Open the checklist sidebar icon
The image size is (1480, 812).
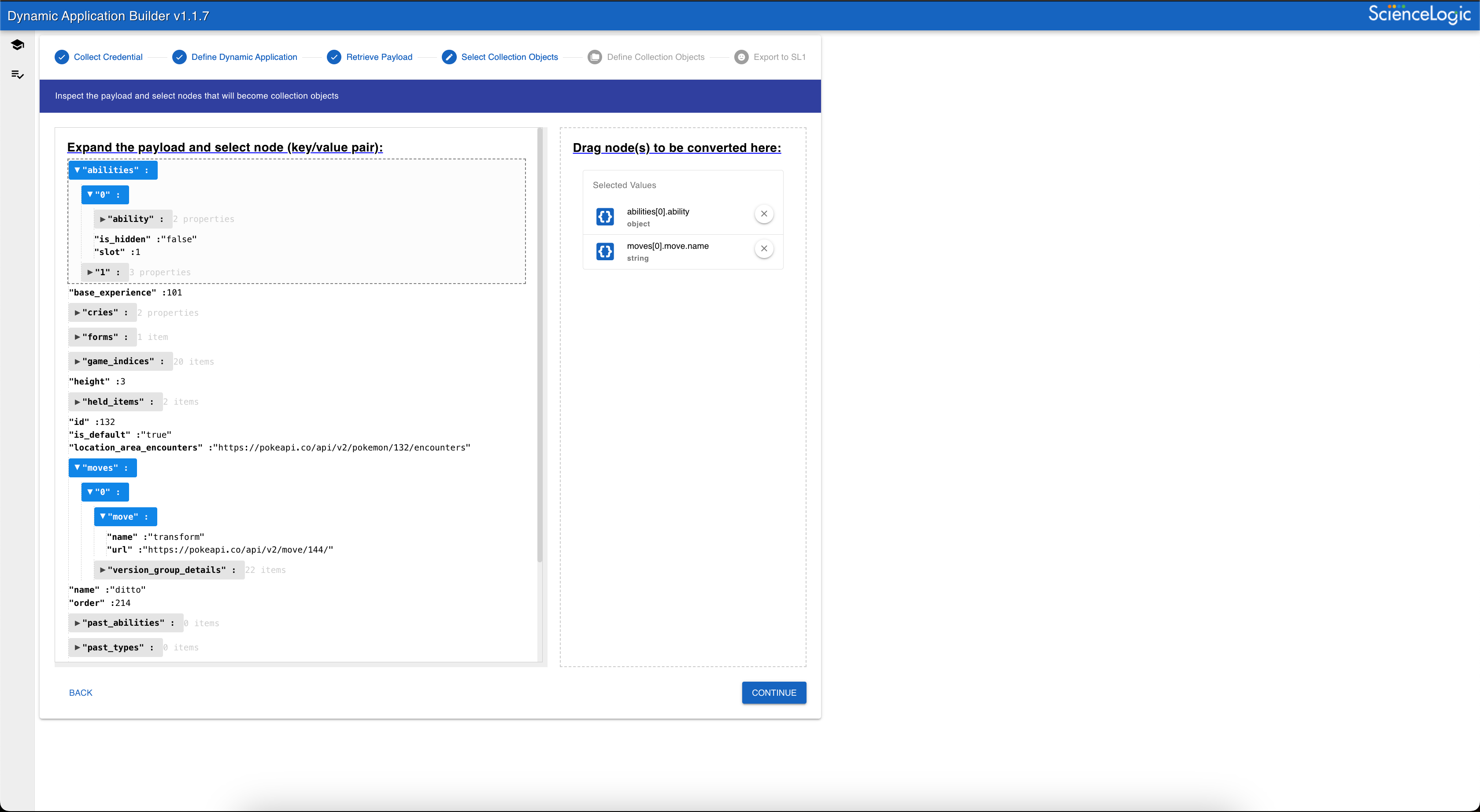[x=17, y=75]
